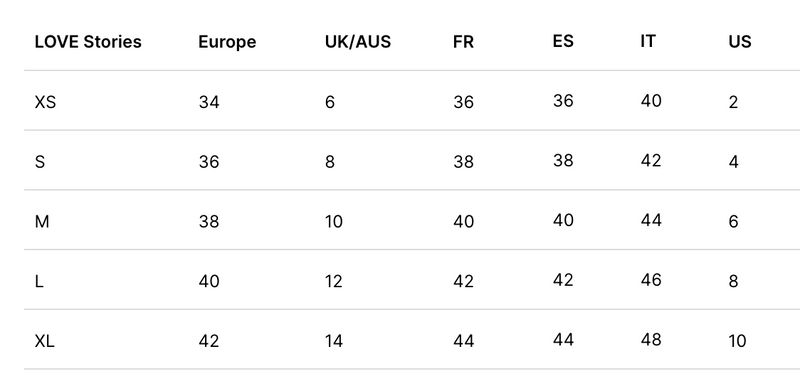The image size is (800, 391).
Task: Select US value 2 in XS row
Action: click(x=733, y=102)
